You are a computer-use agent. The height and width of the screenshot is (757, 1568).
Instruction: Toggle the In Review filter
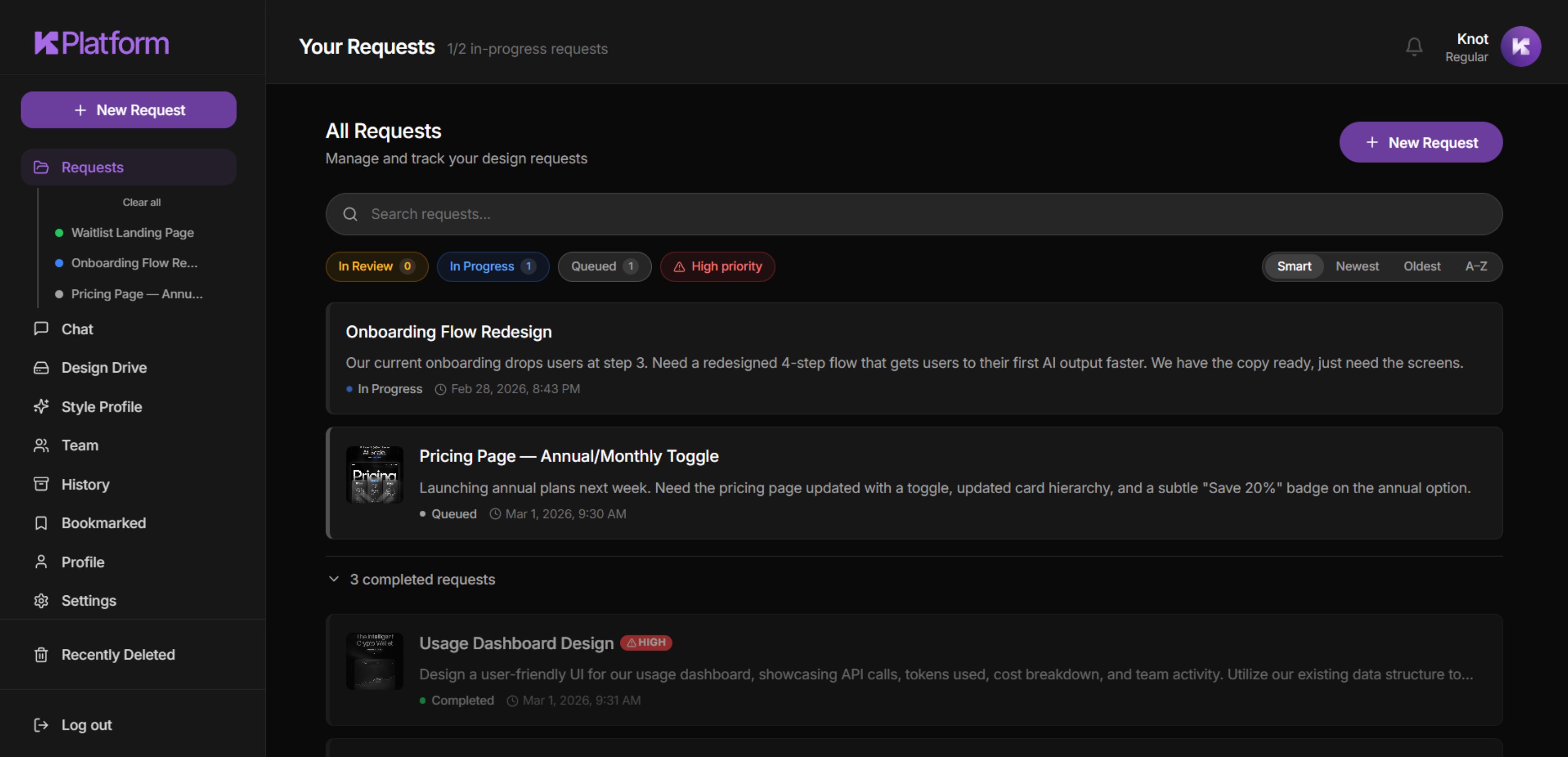pos(376,266)
